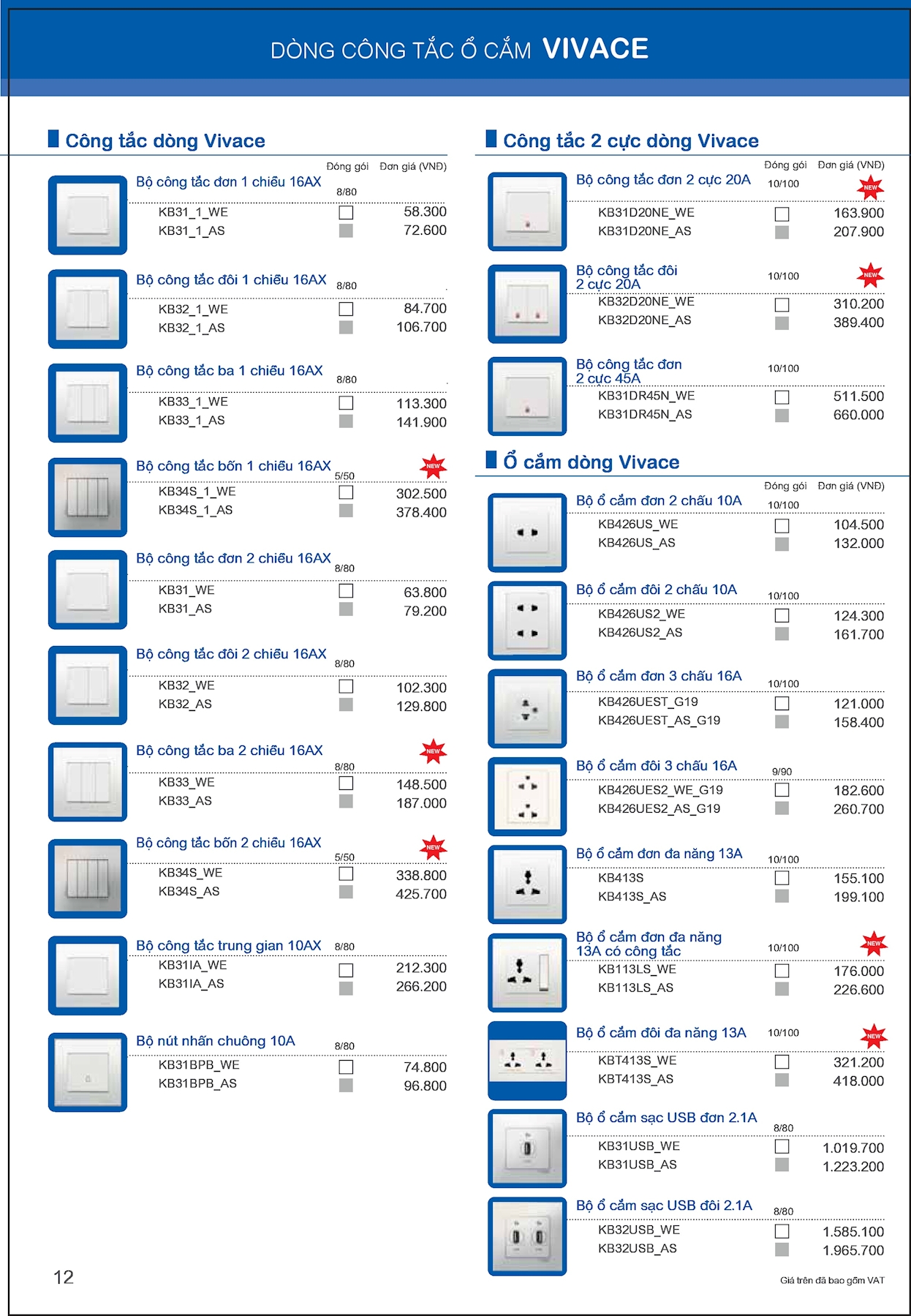
Task: Click the price 302.500
Action: point(421,494)
